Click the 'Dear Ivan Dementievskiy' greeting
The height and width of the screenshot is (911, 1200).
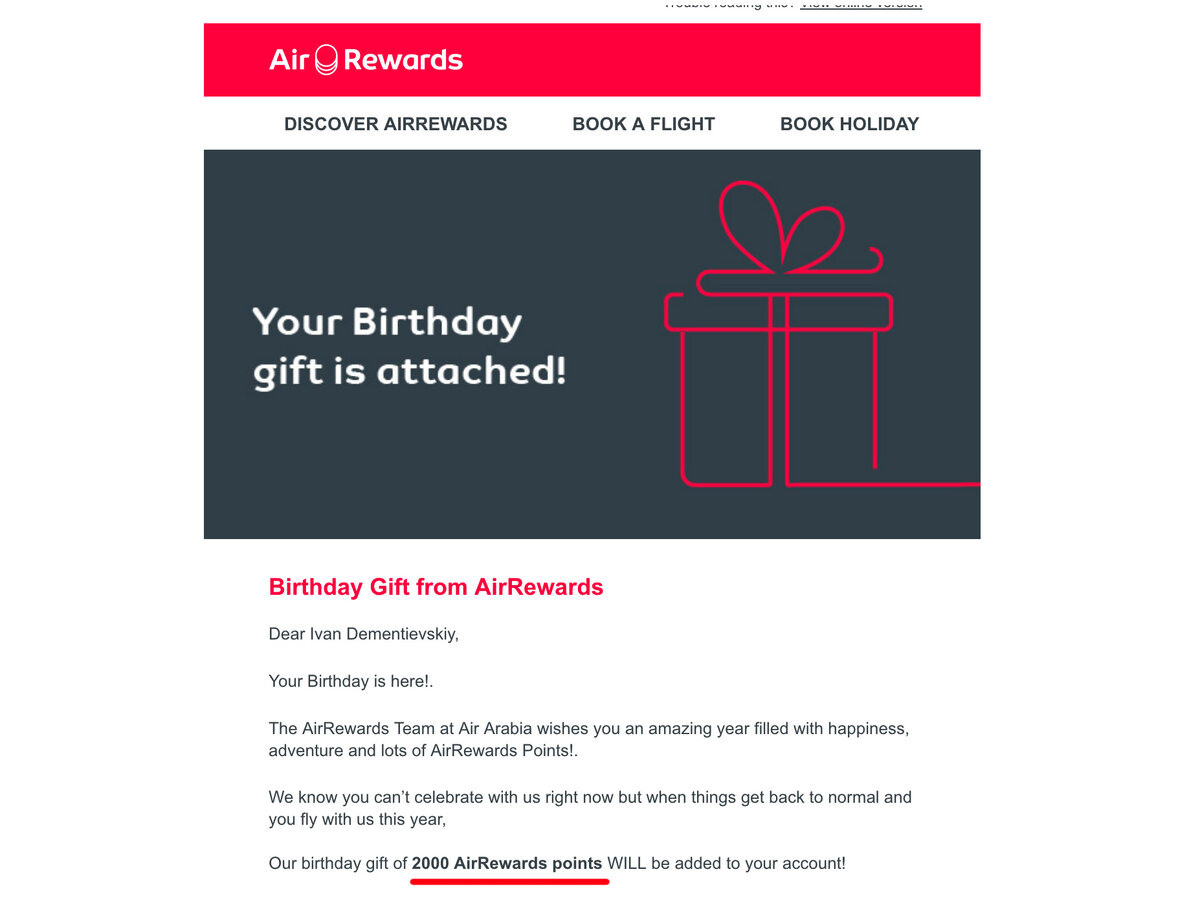pos(364,634)
